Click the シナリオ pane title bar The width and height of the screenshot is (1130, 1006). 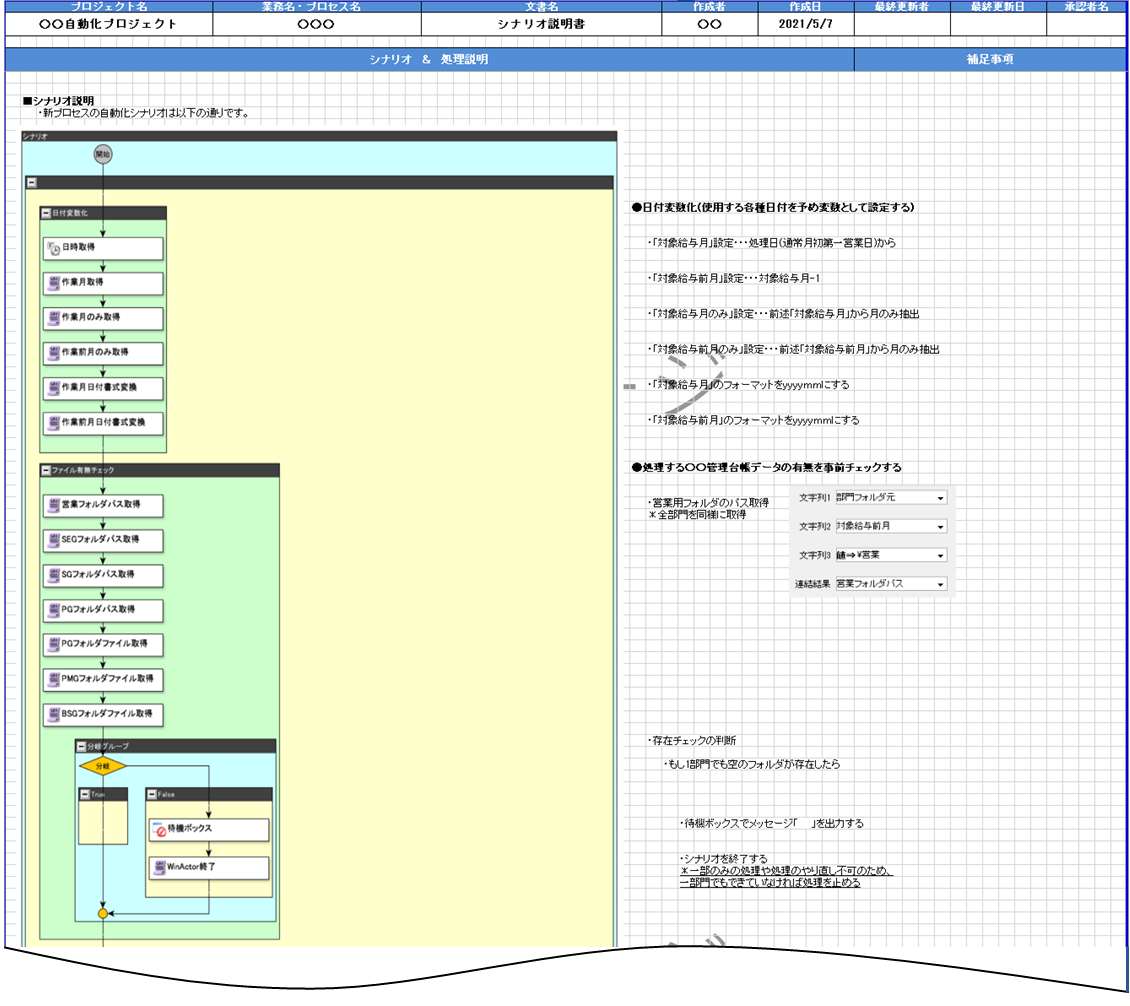(319, 136)
